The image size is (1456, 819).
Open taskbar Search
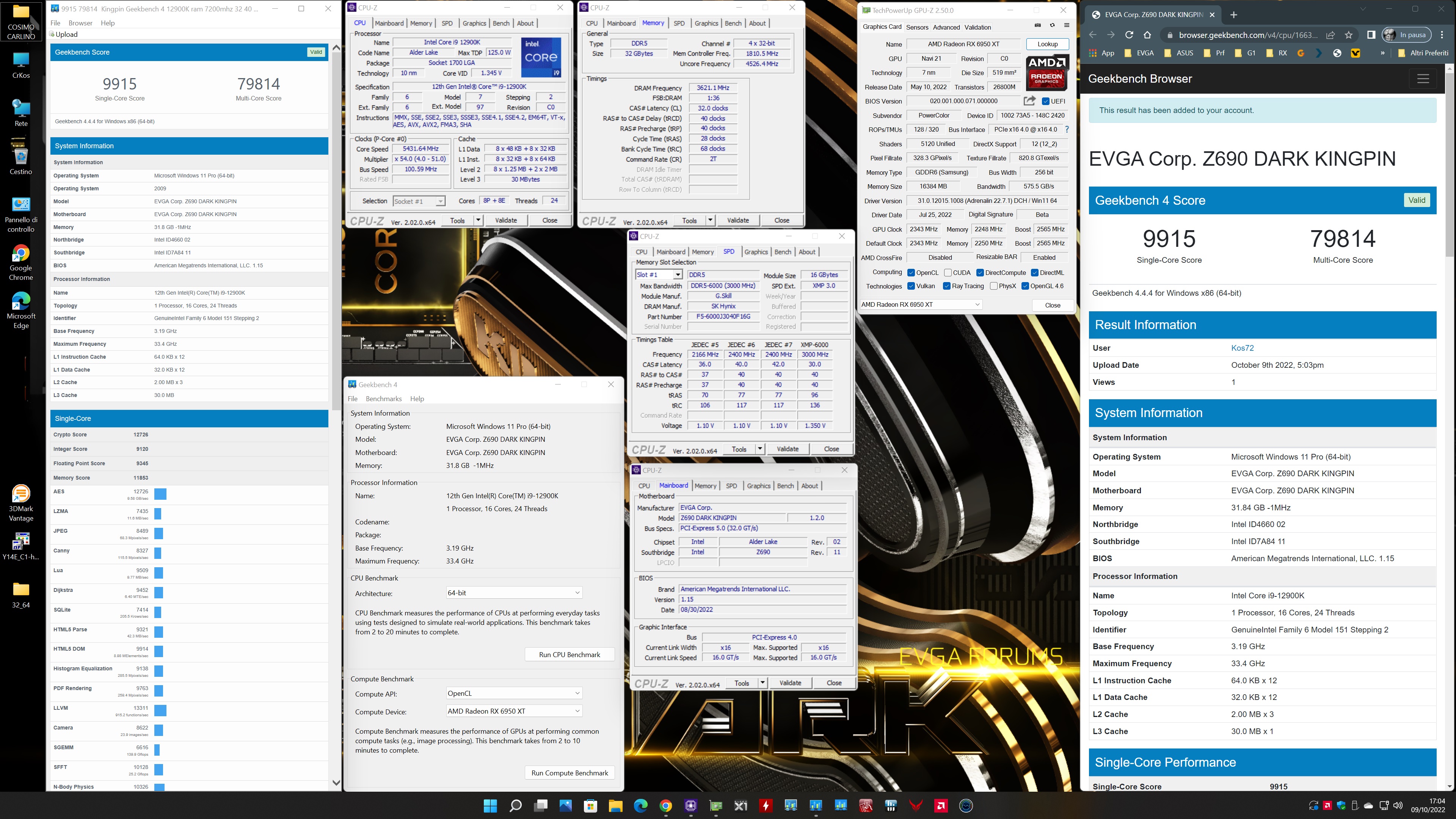[515, 805]
